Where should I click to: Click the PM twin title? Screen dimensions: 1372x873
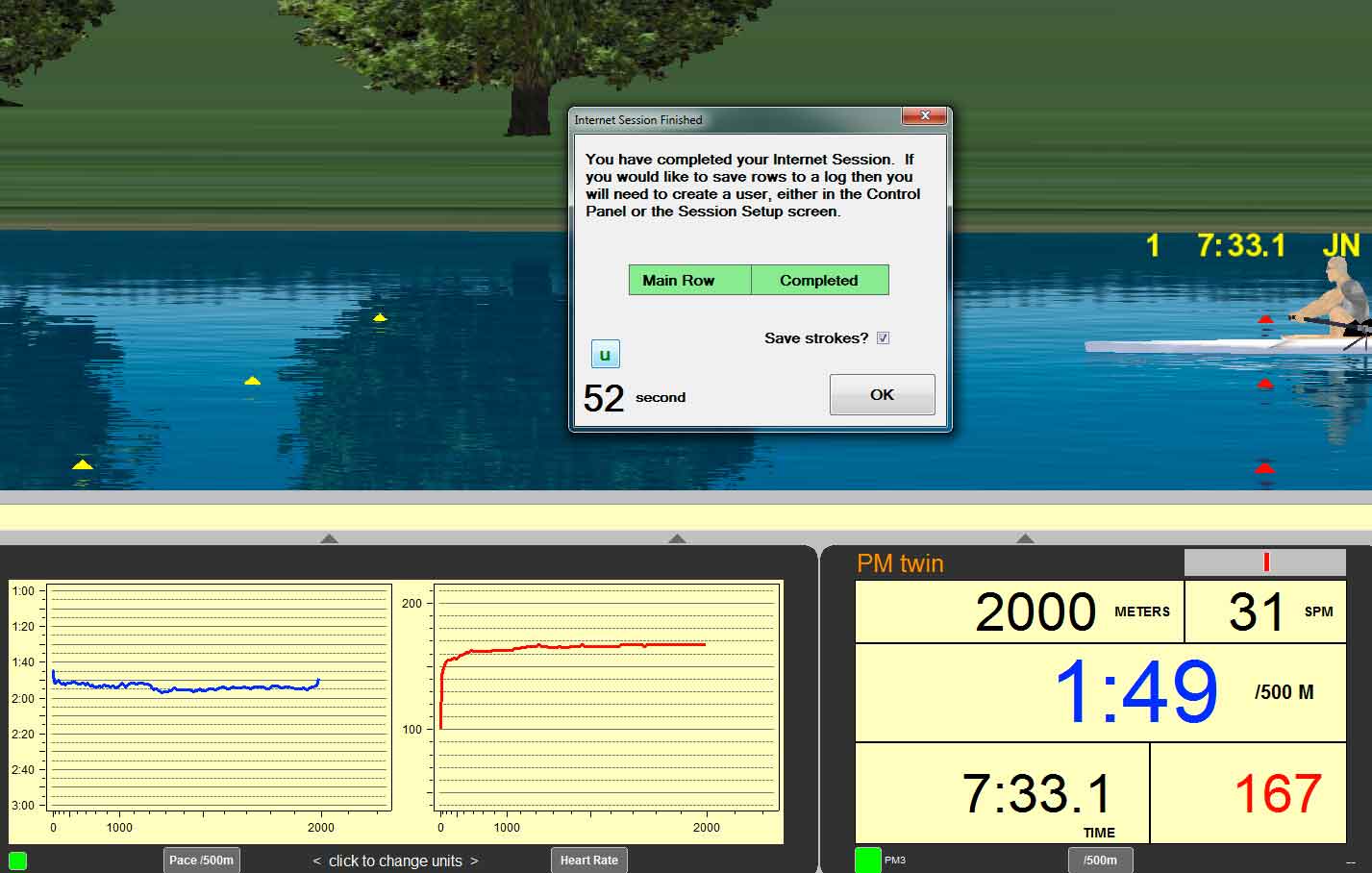pos(900,563)
